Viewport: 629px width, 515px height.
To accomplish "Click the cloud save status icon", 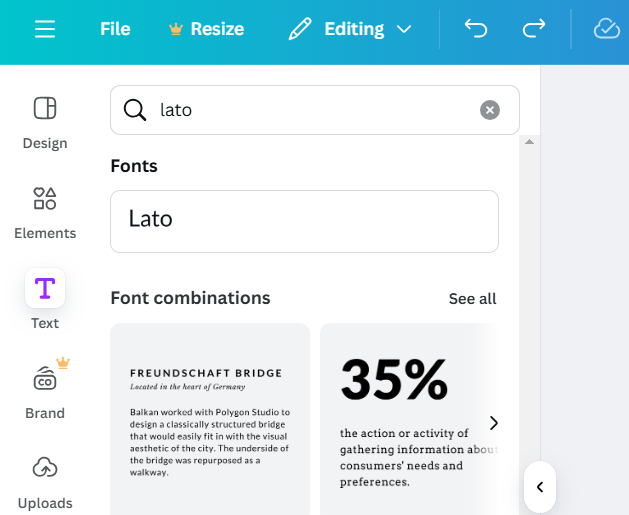I will pos(606,29).
